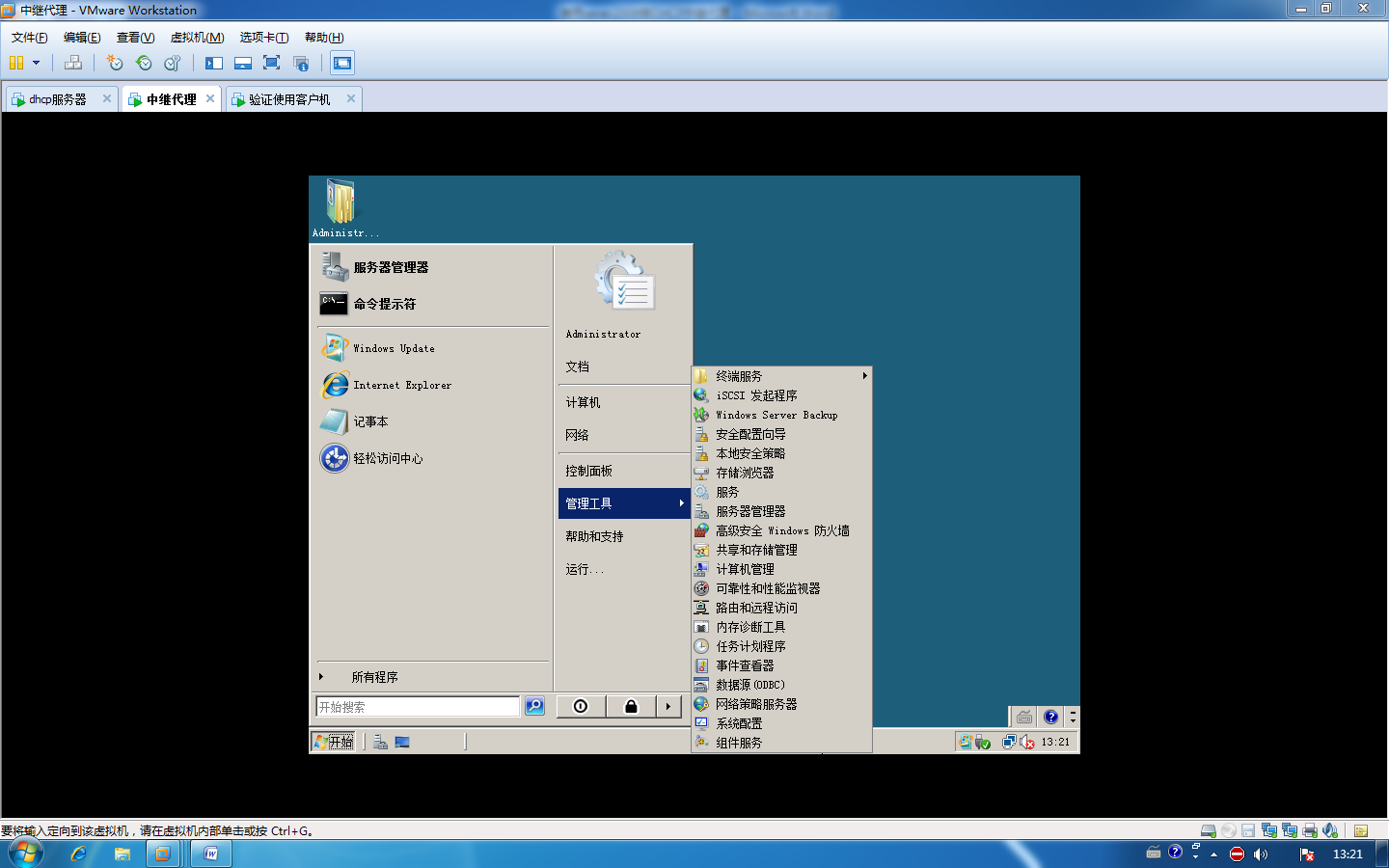This screenshot has height=868, width=1389.
Task: Open the 帮助(H) menu
Action: point(324,38)
